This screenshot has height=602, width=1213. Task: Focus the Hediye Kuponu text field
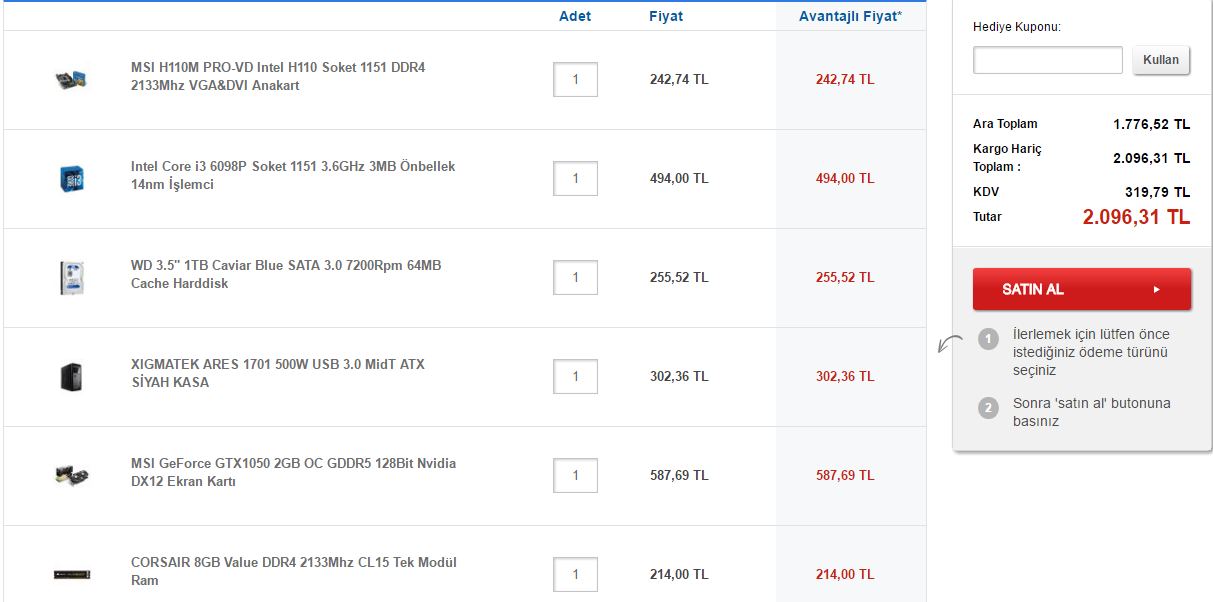(1047, 60)
